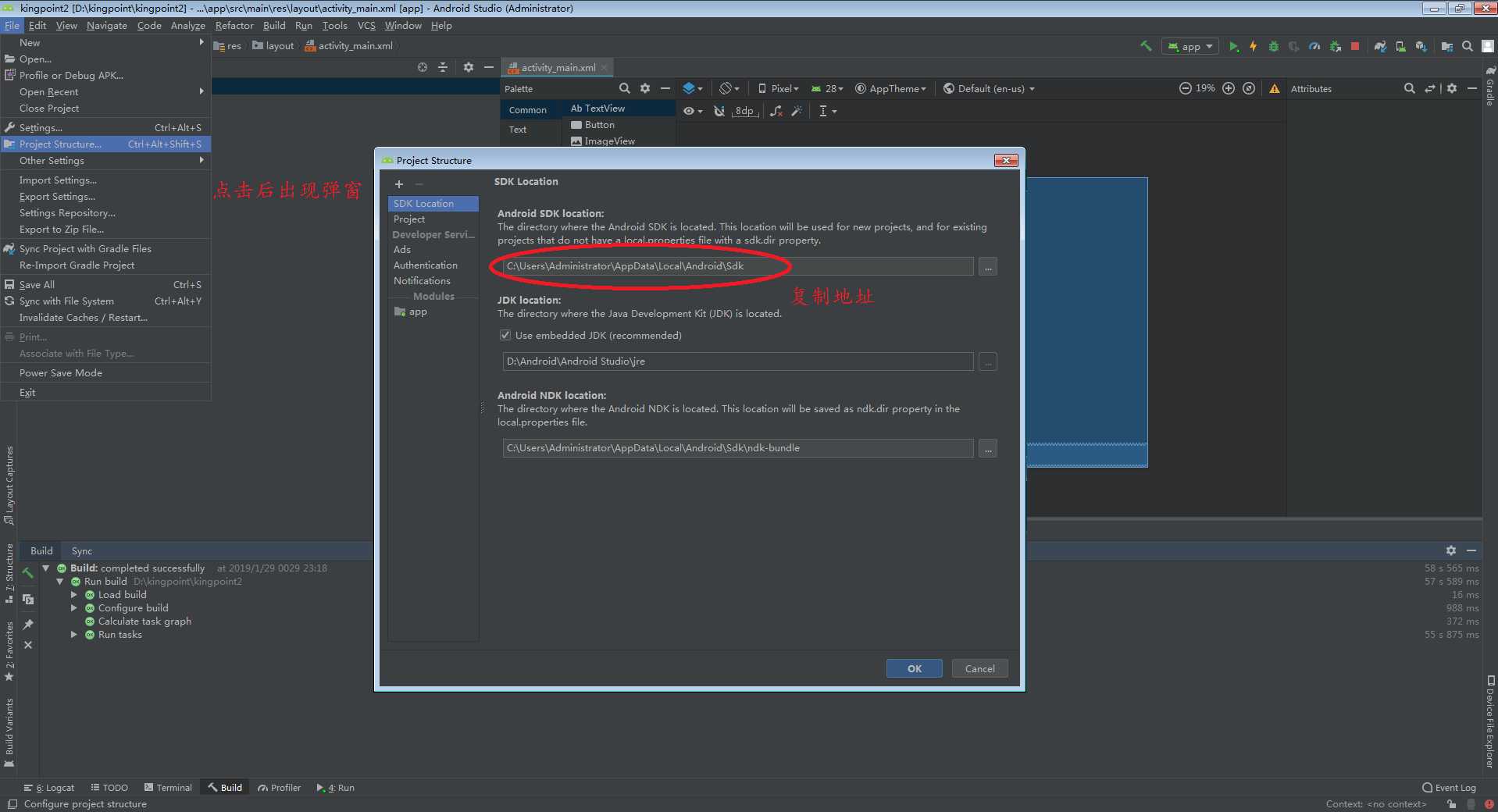Open Project Structure toolbar icon
Viewport: 1498px width, 812px height.
tap(1447, 46)
